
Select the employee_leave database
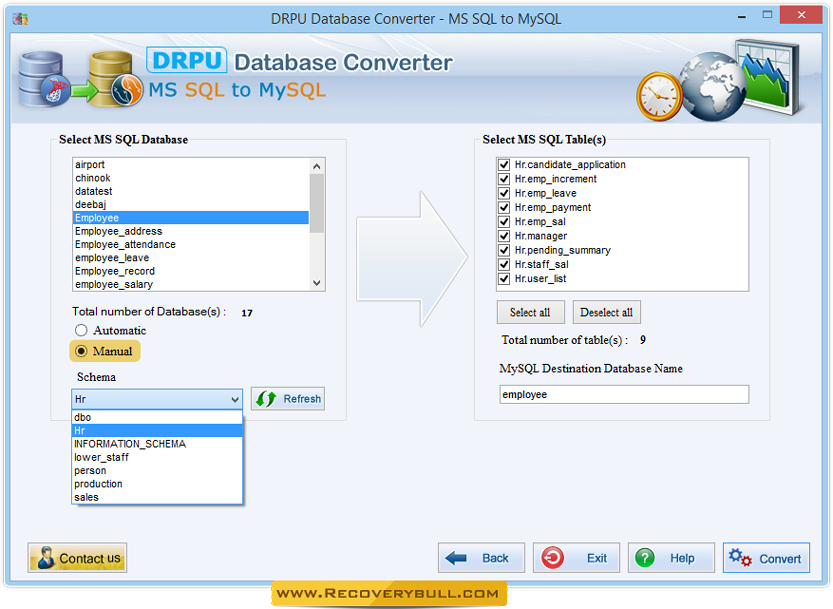point(191,258)
